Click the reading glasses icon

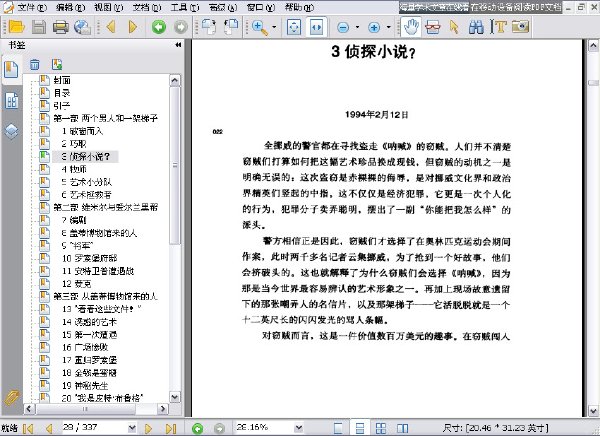pyautogui.click(x=432, y=27)
